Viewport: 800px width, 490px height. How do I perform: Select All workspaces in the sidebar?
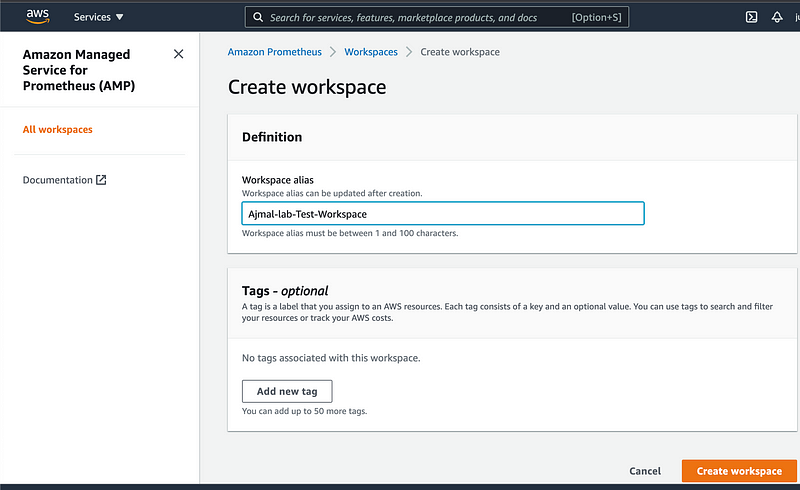(58, 129)
